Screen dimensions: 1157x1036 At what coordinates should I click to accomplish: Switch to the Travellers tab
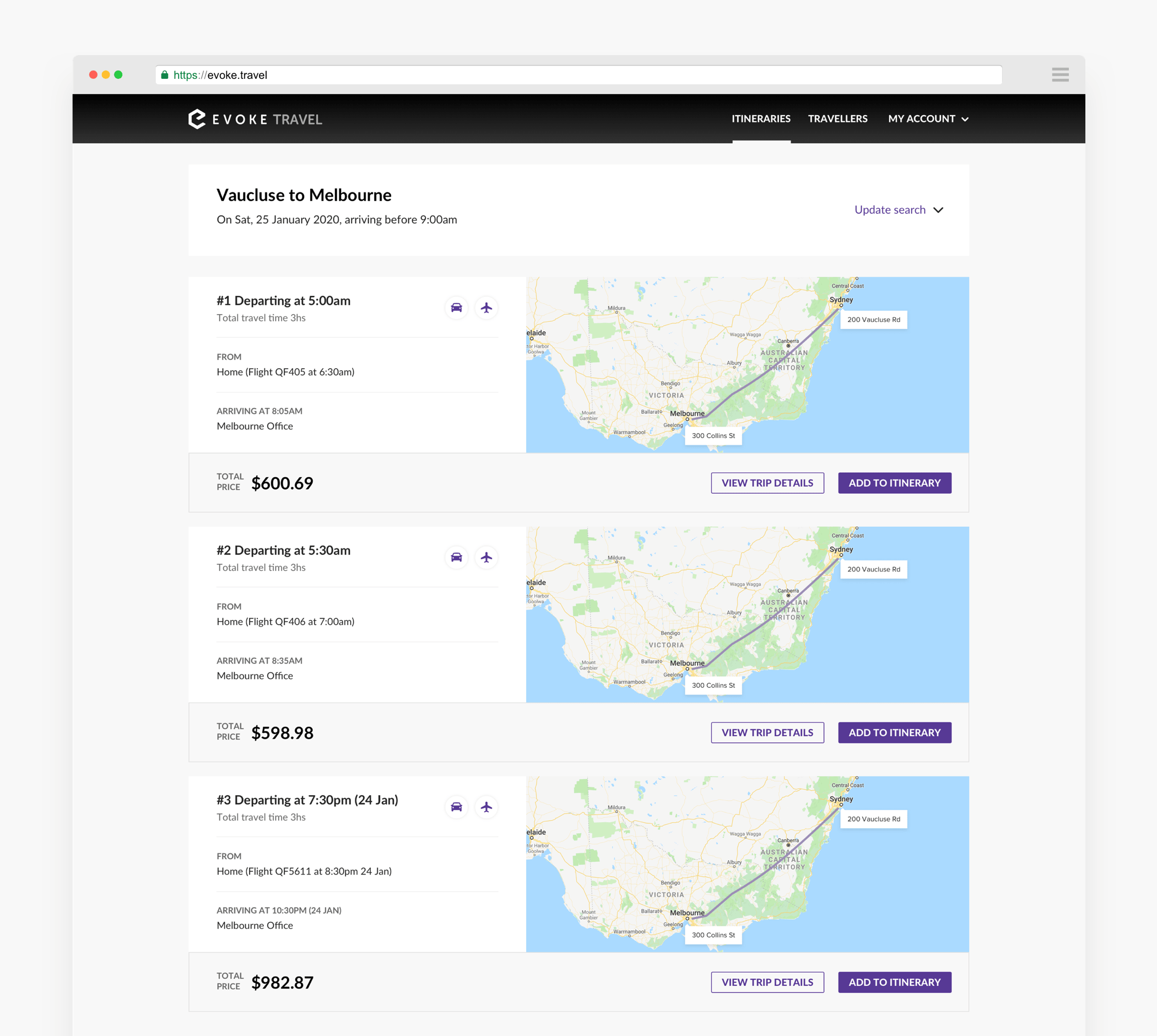pyautogui.click(x=837, y=119)
